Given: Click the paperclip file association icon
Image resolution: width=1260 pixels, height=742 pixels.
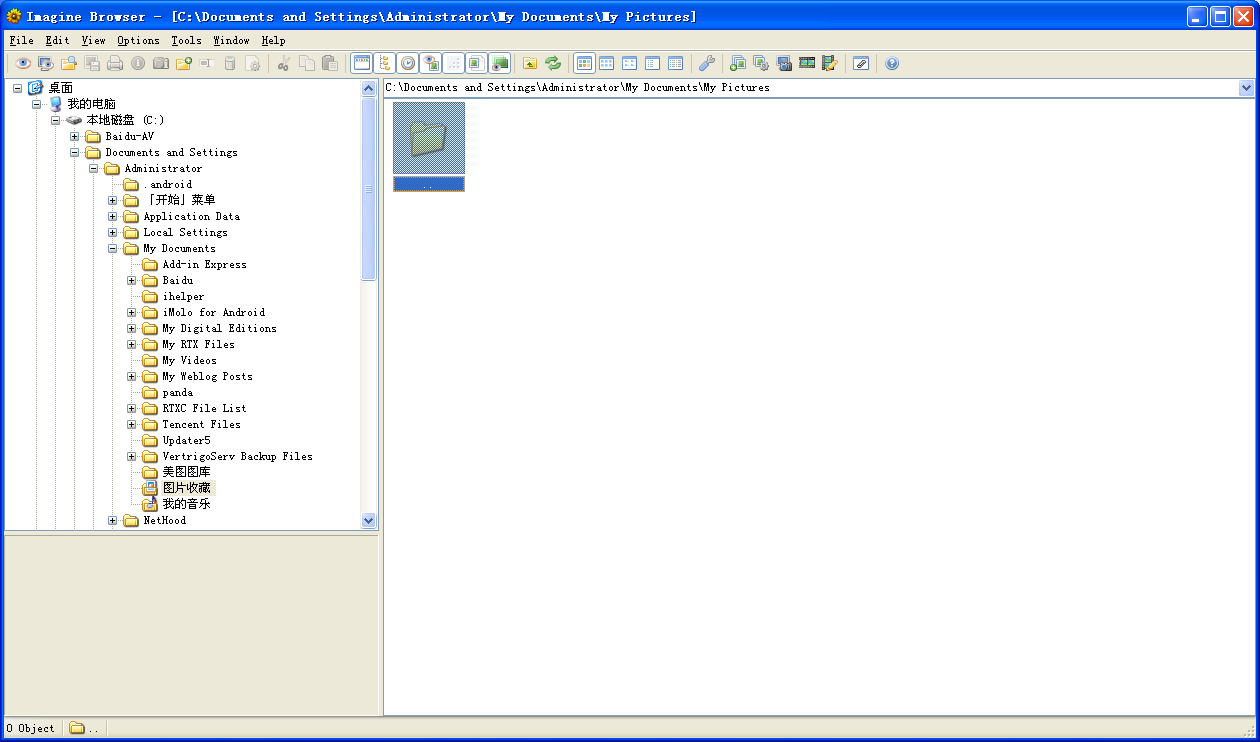Looking at the screenshot, I should click(861, 63).
